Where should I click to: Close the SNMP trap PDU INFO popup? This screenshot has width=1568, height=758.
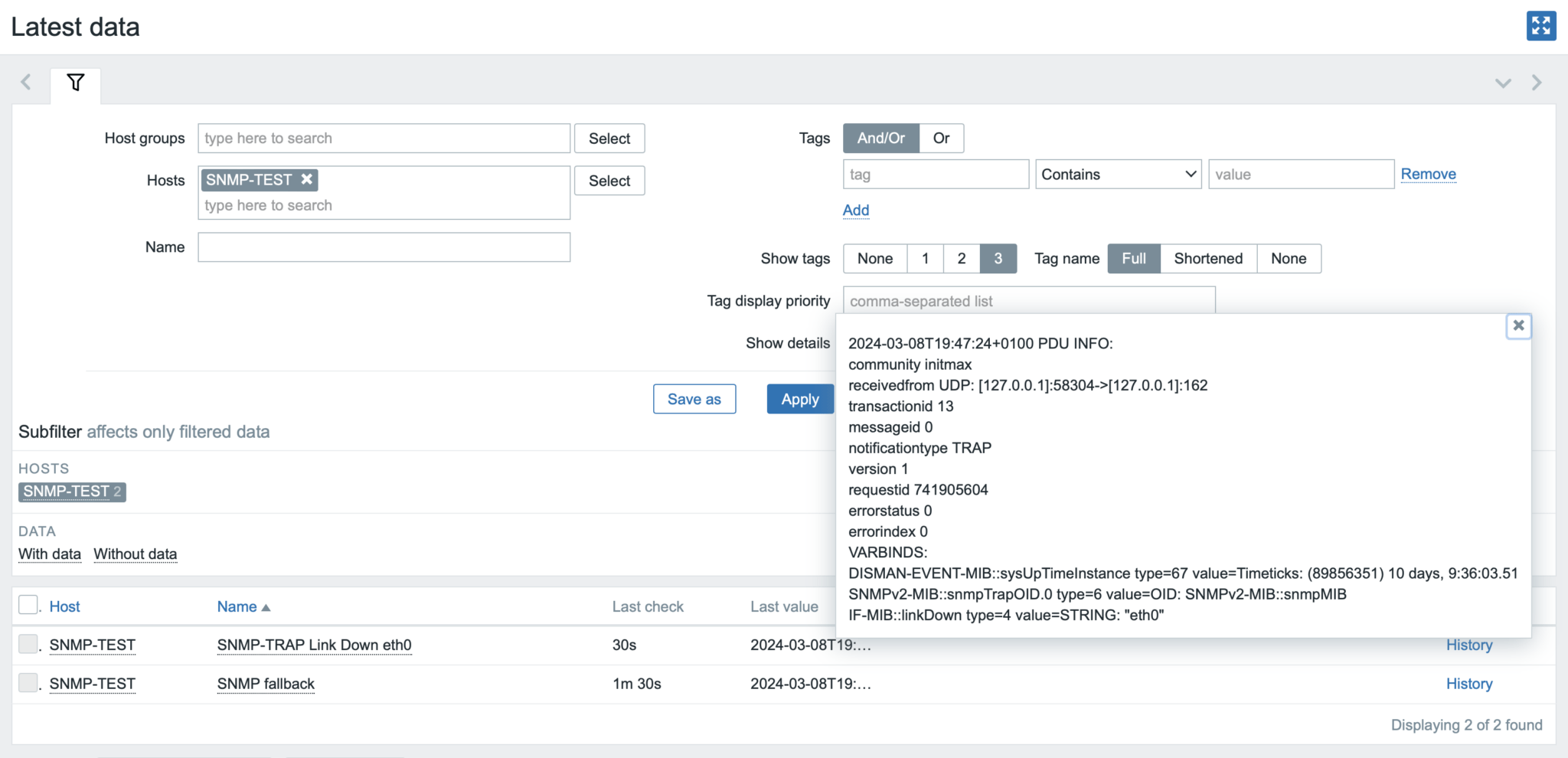pyautogui.click(x=1518, y=325)
